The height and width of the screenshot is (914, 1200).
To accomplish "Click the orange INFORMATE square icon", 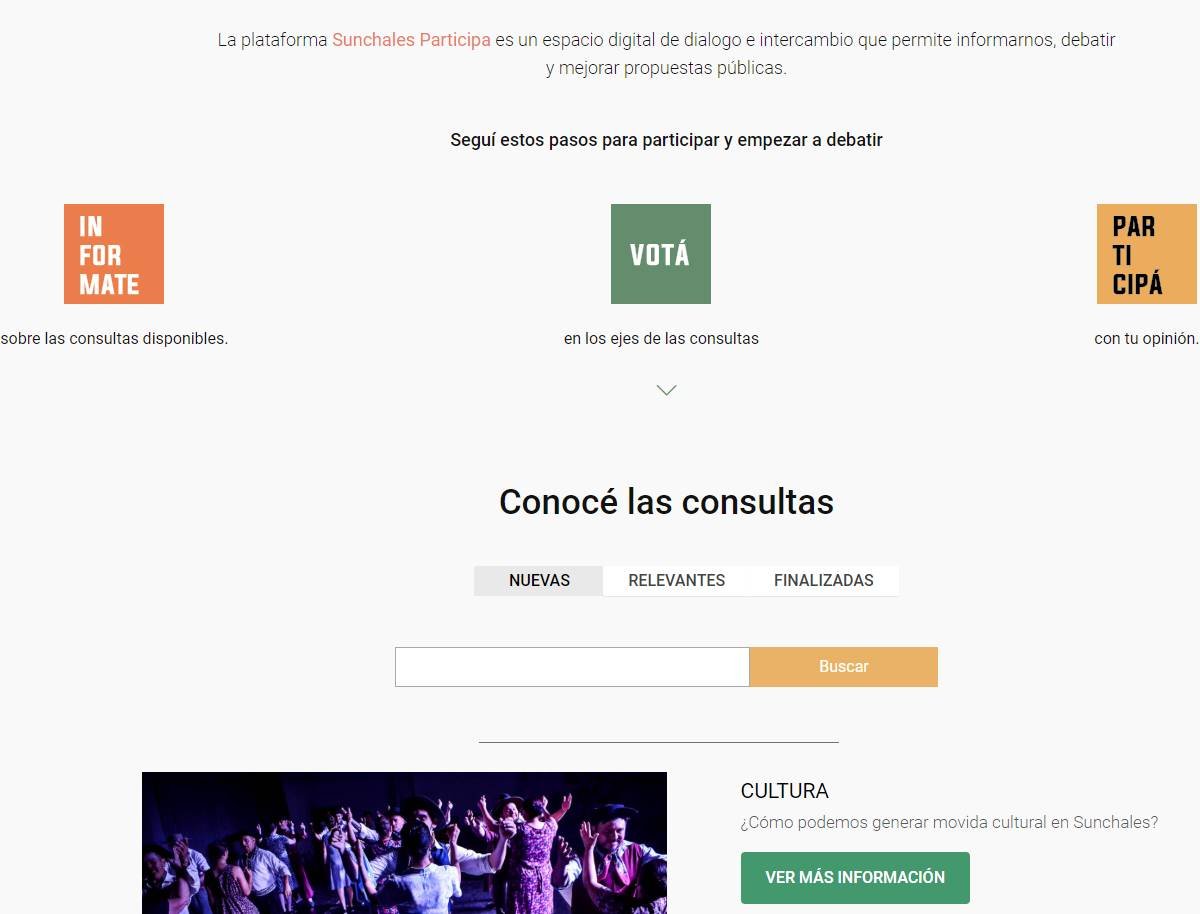I will click(x=113, y=254).
